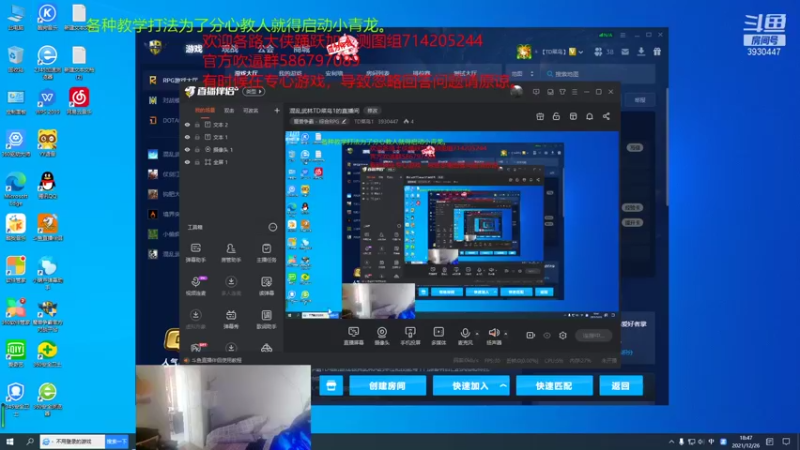Open the 读弹幕 tool icon
Screen dimensions: 800x450
click(266, 286)
